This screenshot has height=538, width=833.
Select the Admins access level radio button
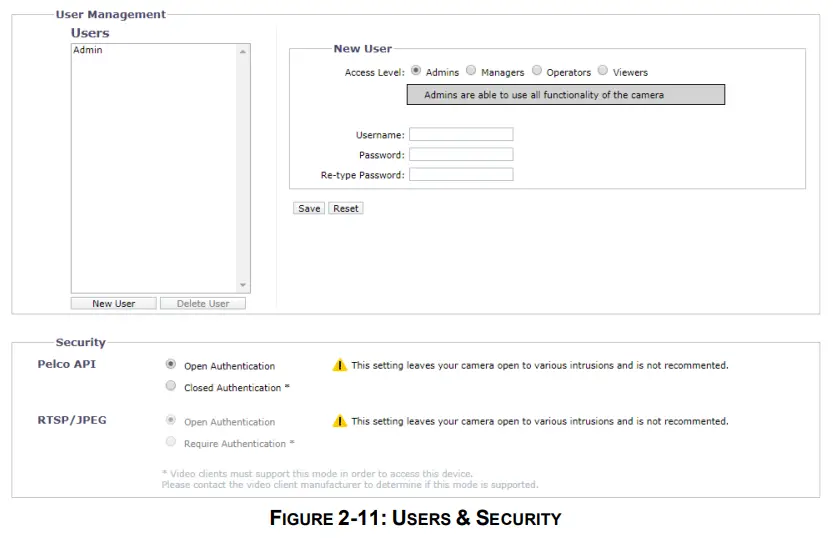tap(416, 70)
